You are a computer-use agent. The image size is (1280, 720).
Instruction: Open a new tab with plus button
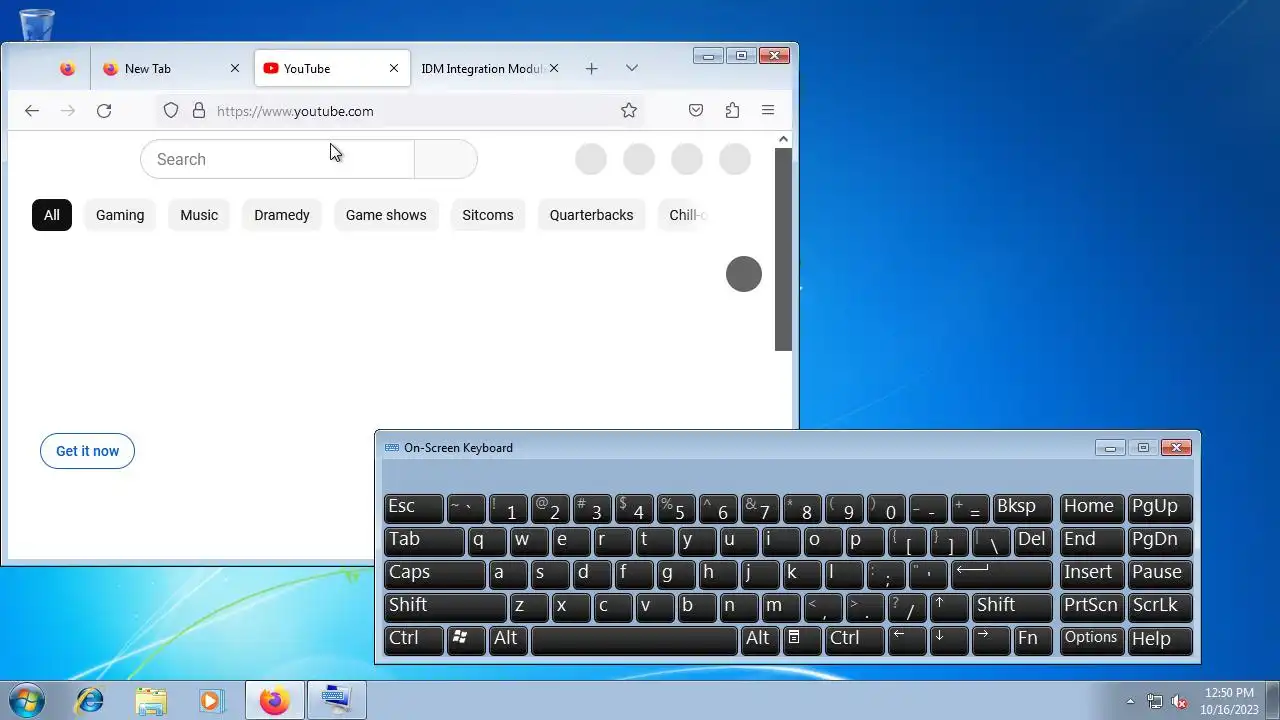592,68
